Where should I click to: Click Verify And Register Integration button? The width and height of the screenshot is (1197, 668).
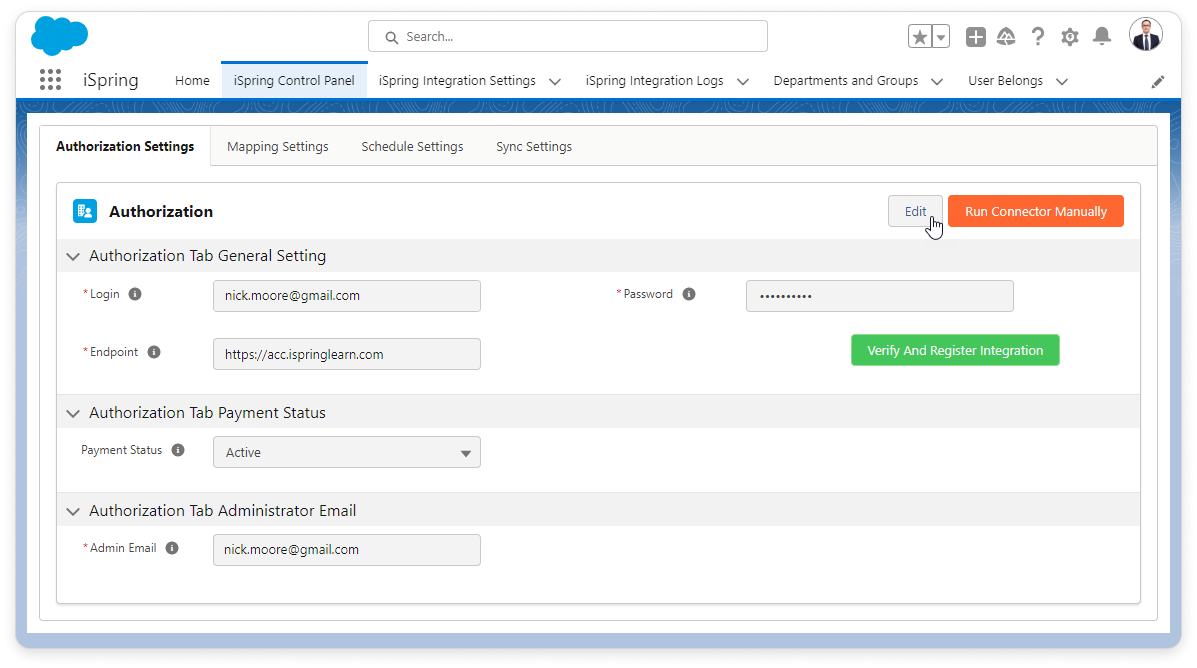954,350
